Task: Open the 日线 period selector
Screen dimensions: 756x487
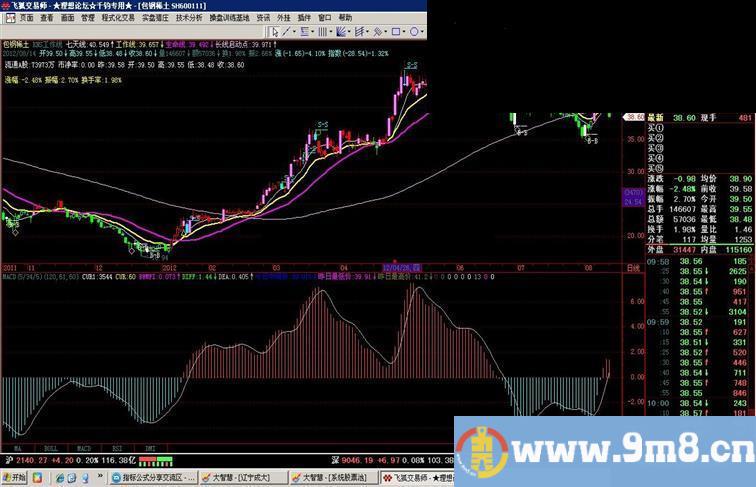Action: point(632,268)
